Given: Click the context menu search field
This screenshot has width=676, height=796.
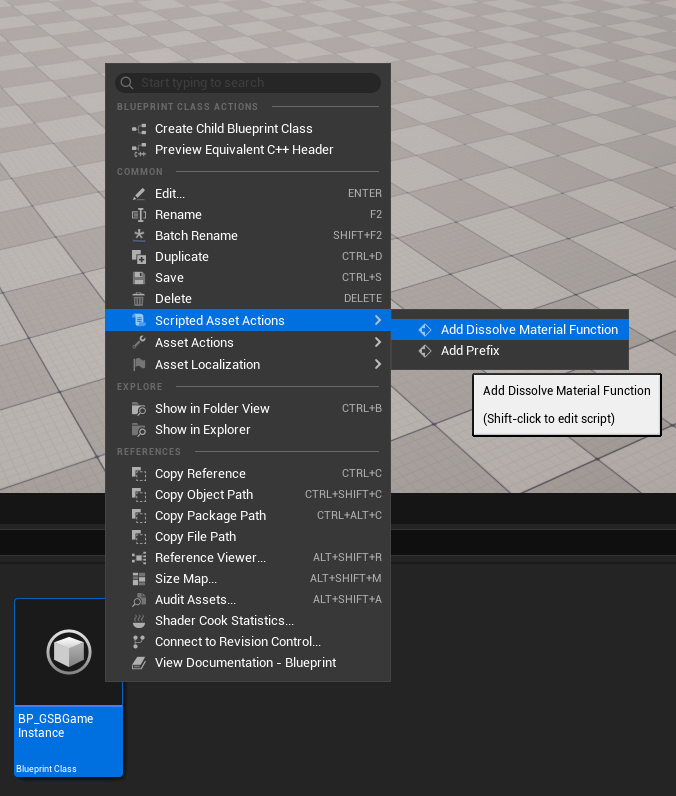Looking at the screenshot, I should 250,83.
